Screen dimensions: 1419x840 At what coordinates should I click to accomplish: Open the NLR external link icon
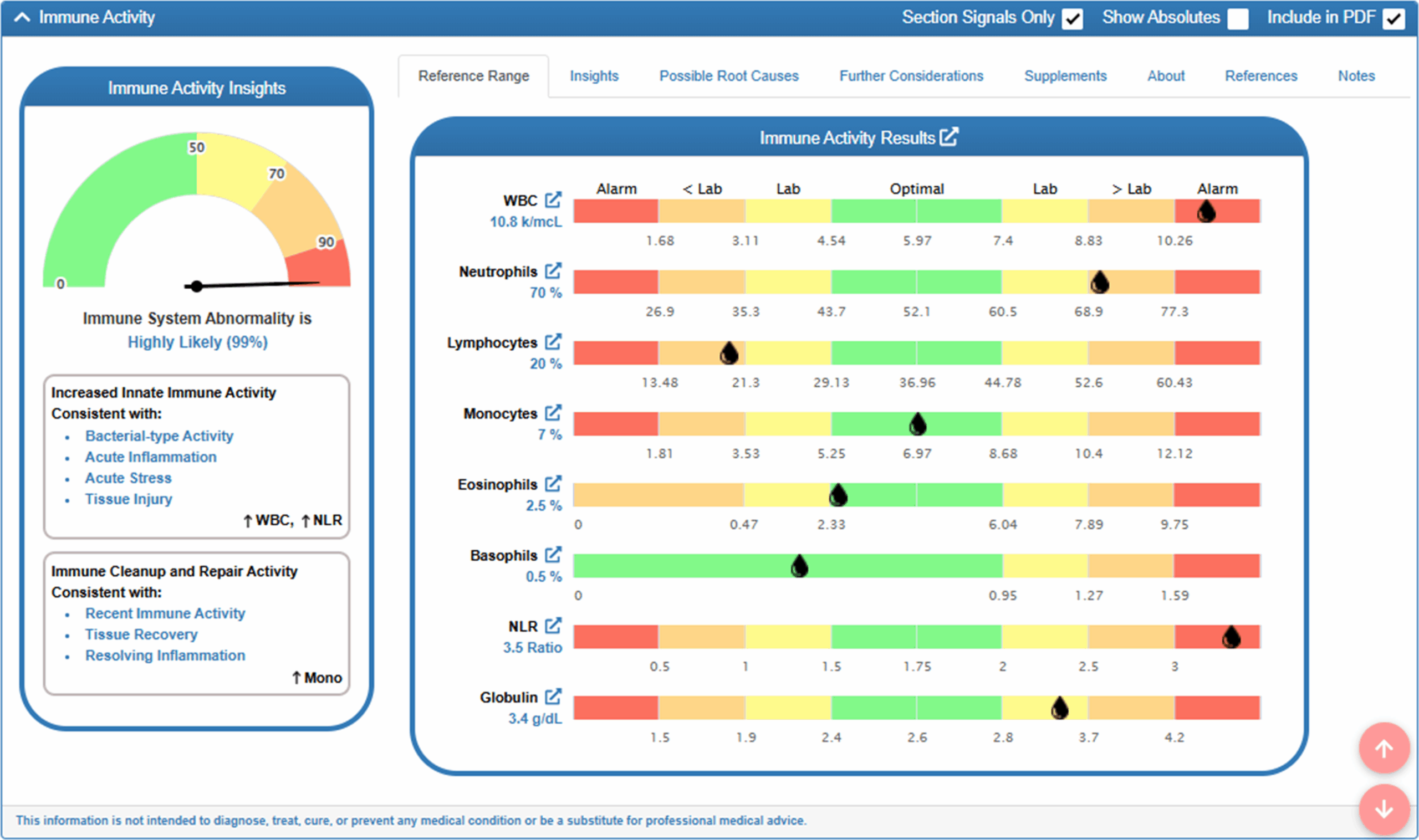(553, 626)
